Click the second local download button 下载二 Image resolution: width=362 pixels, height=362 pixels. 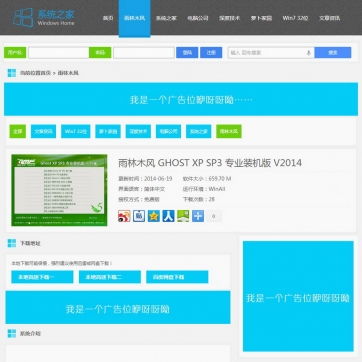click(x=110, y=277)
